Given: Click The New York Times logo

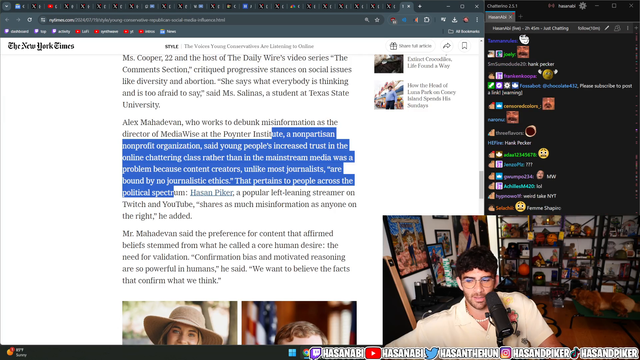Looking at the screenshot, I should 41,46.
